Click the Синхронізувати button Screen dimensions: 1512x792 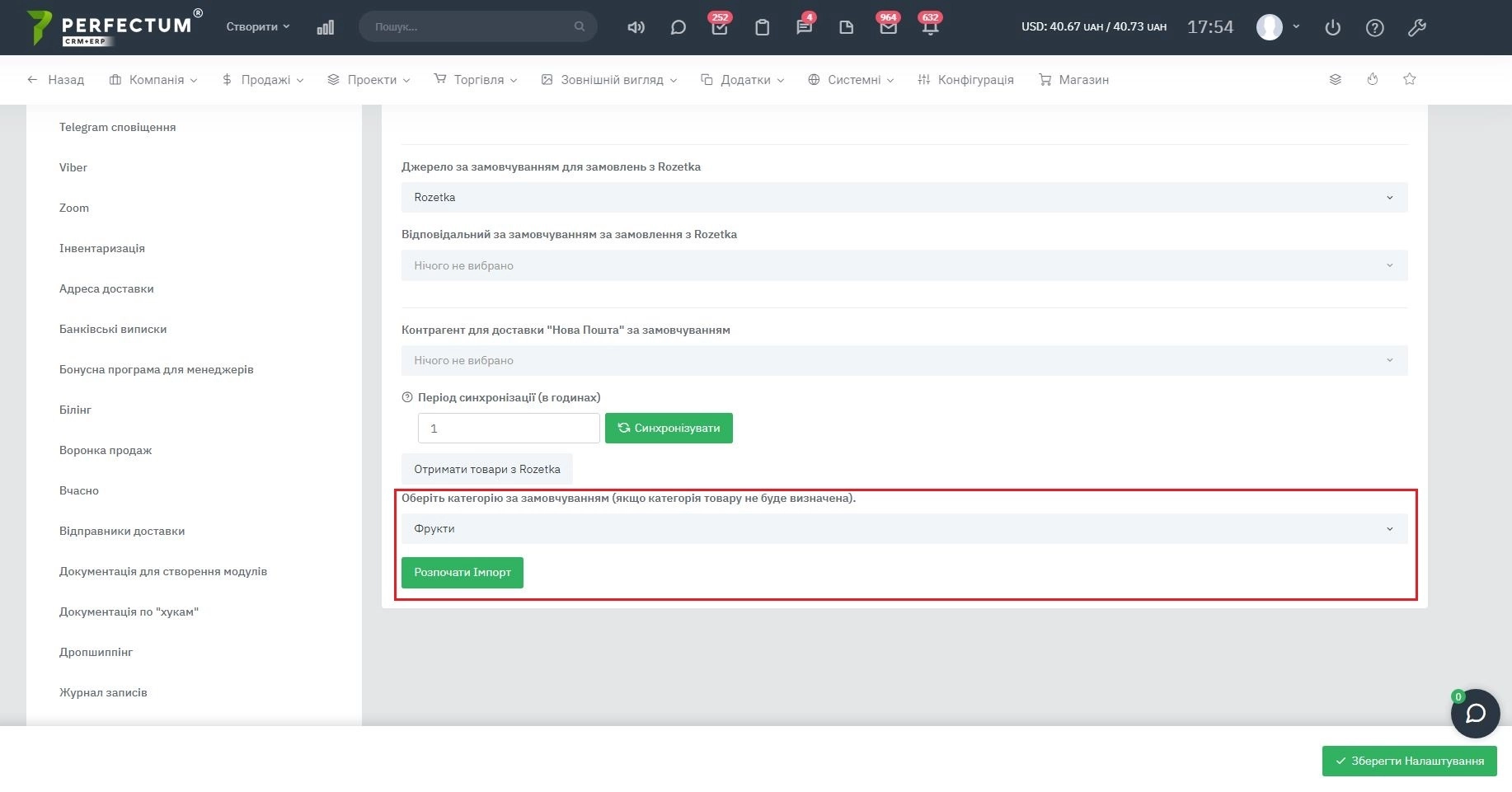point(669,429)
